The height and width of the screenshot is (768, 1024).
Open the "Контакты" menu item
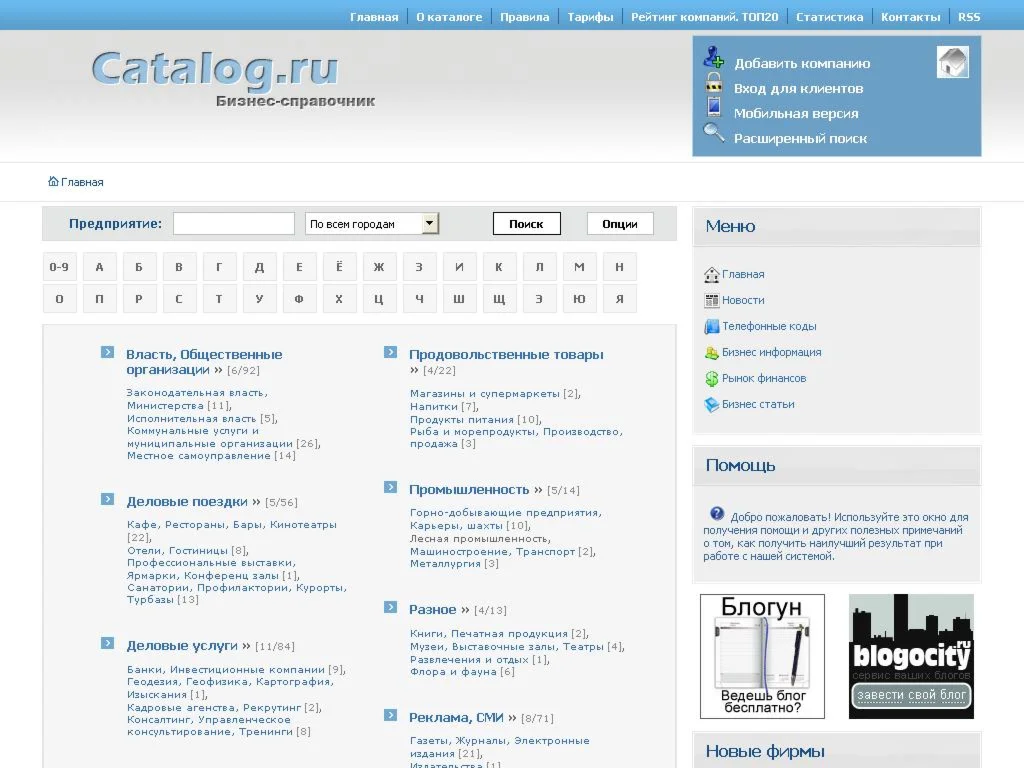pyautogui.click(x=910, y=16)
